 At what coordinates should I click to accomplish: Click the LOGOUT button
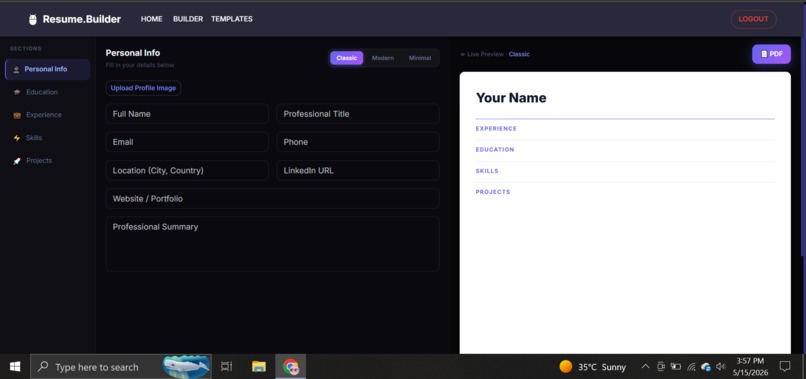[x=754, y=19]
